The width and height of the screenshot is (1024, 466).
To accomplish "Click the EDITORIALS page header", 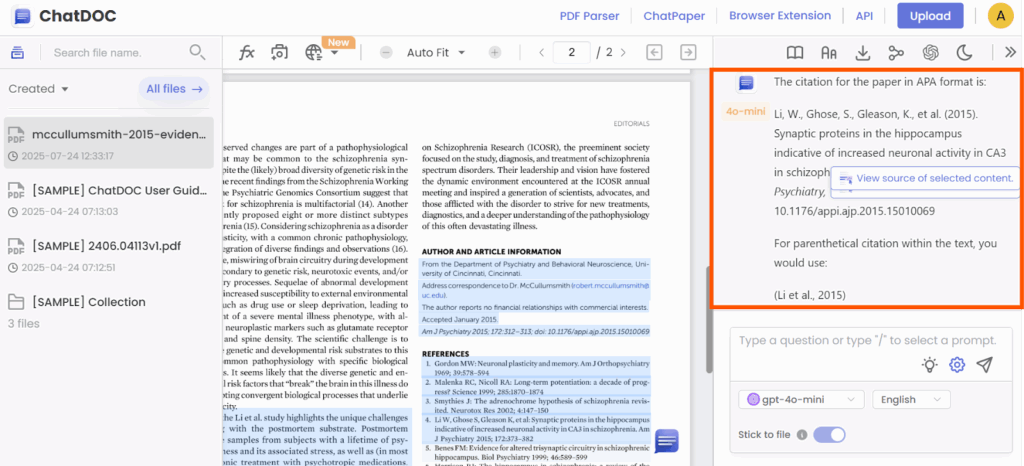I will click(632, 123).
